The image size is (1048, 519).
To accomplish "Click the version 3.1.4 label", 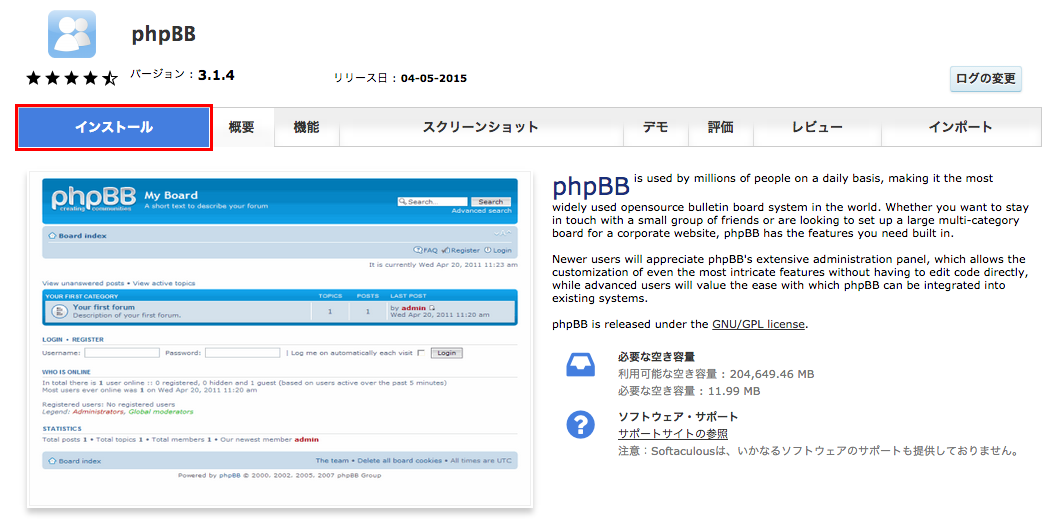I will pyautogui.click(x=215, y=75).
